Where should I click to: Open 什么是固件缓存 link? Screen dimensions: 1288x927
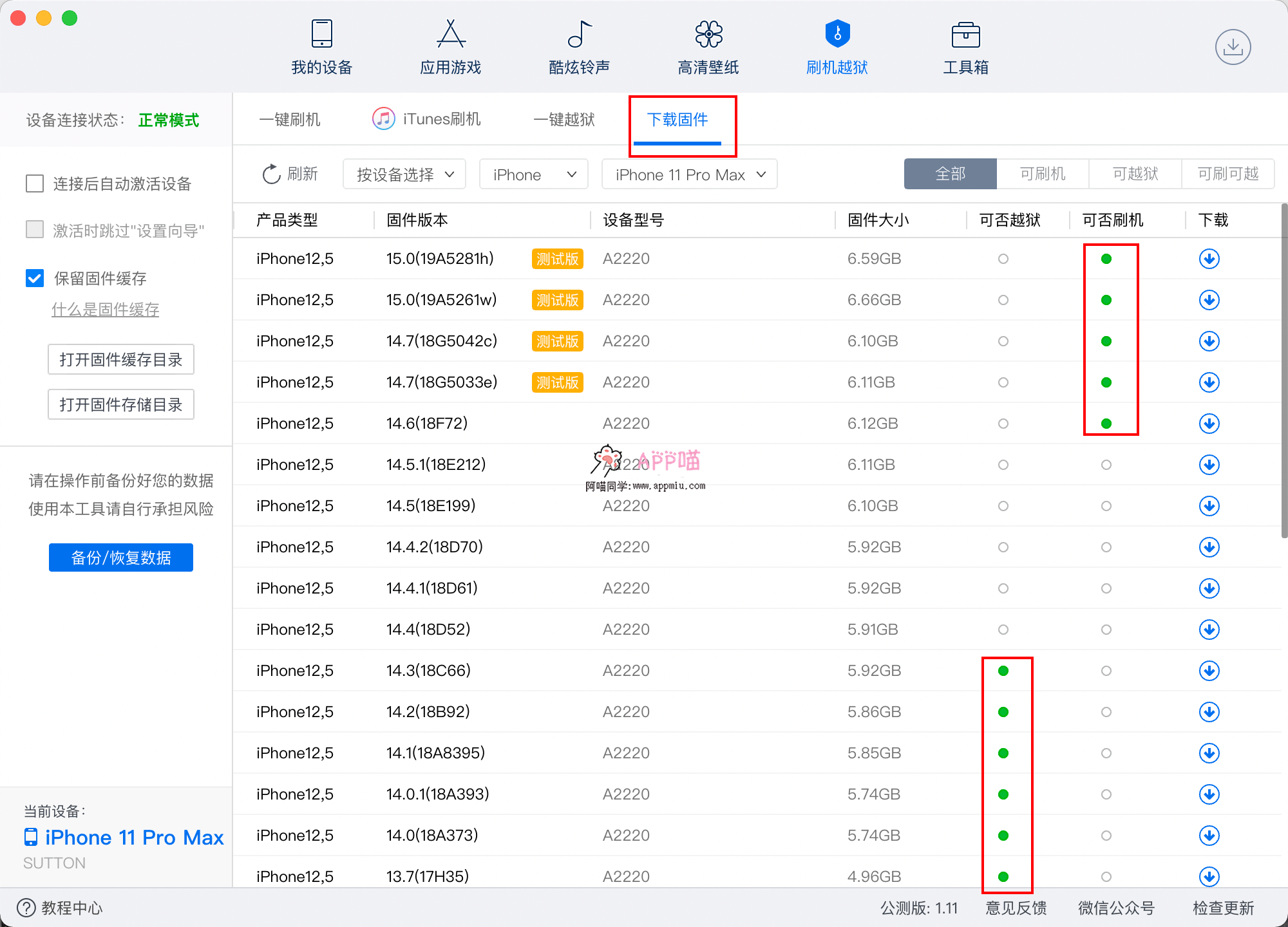click(x=106, y=310)
